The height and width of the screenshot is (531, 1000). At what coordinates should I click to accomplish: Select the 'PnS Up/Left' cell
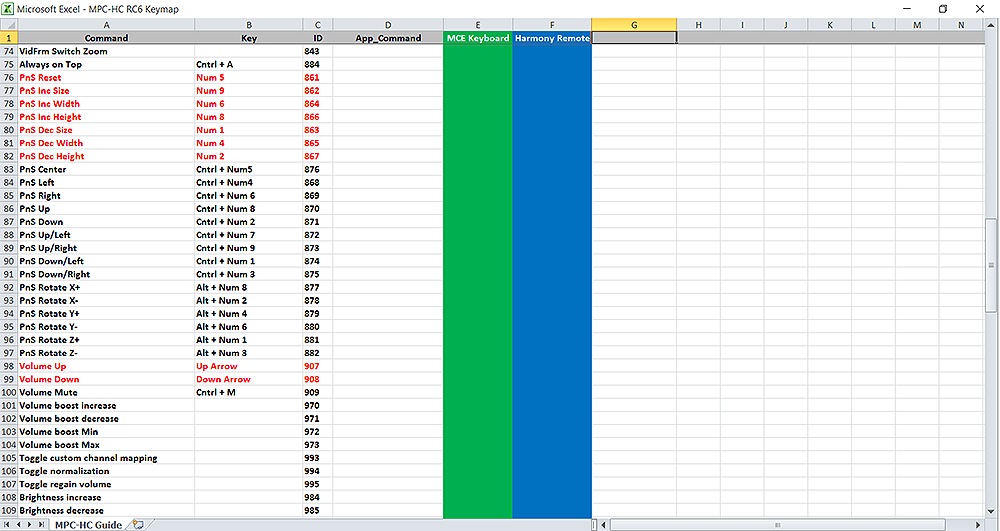click(106, 235)
